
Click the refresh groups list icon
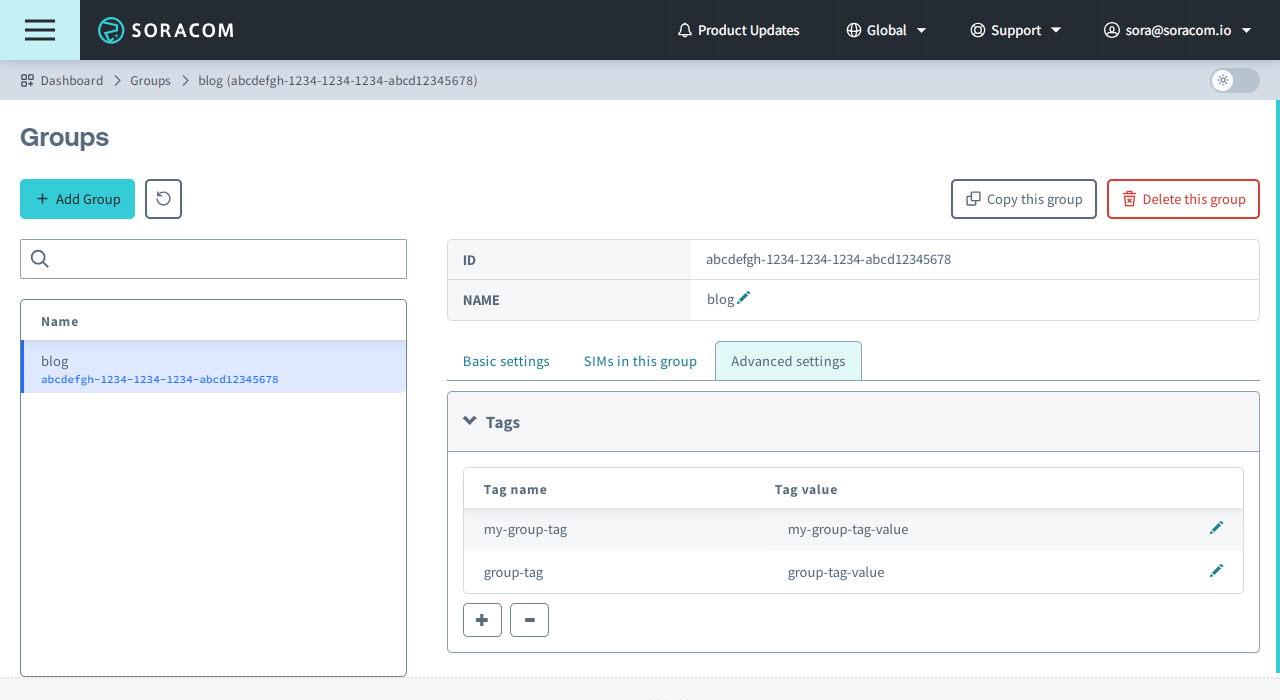163,199
